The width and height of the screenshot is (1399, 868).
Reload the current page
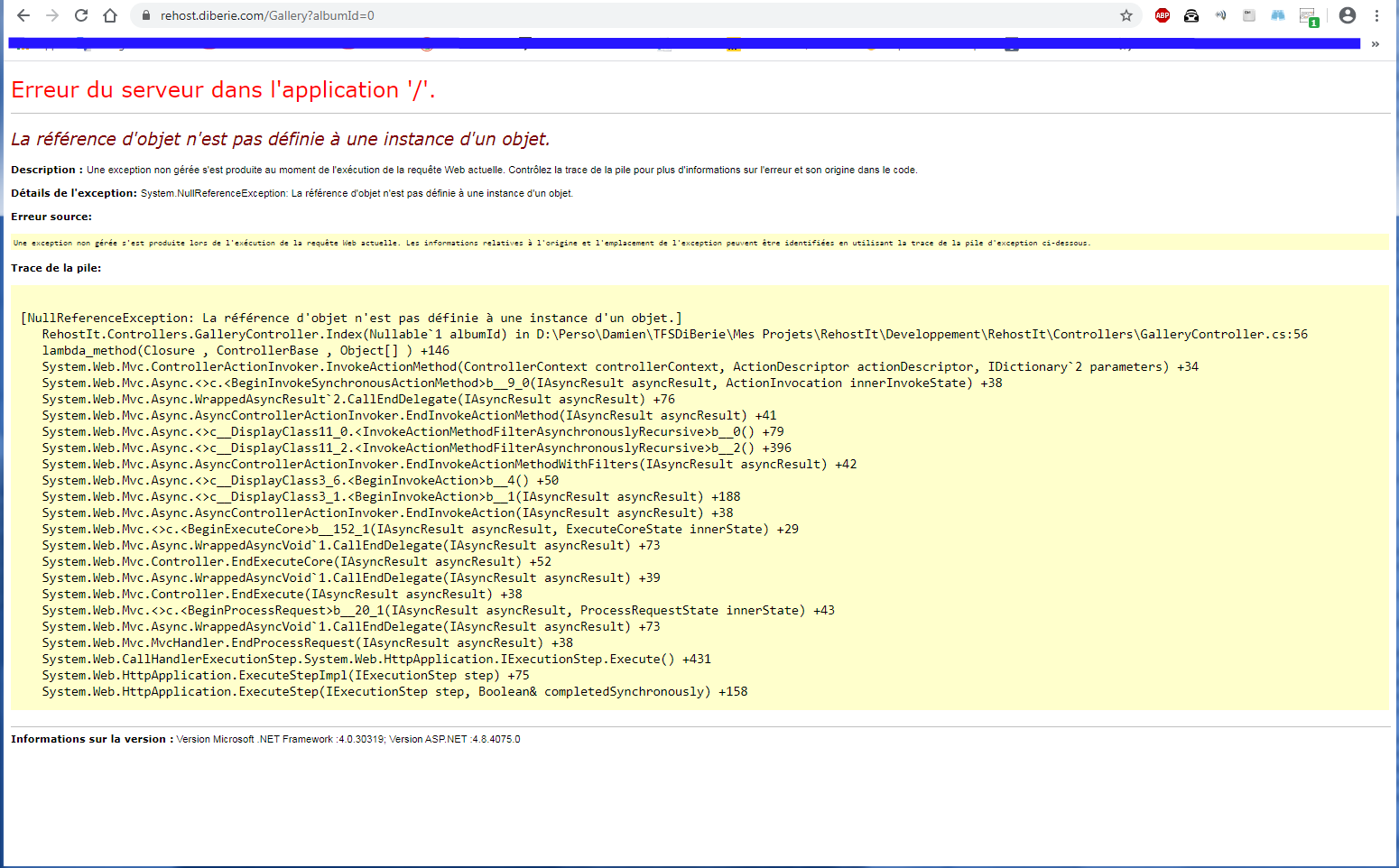[x=81, y=15]
